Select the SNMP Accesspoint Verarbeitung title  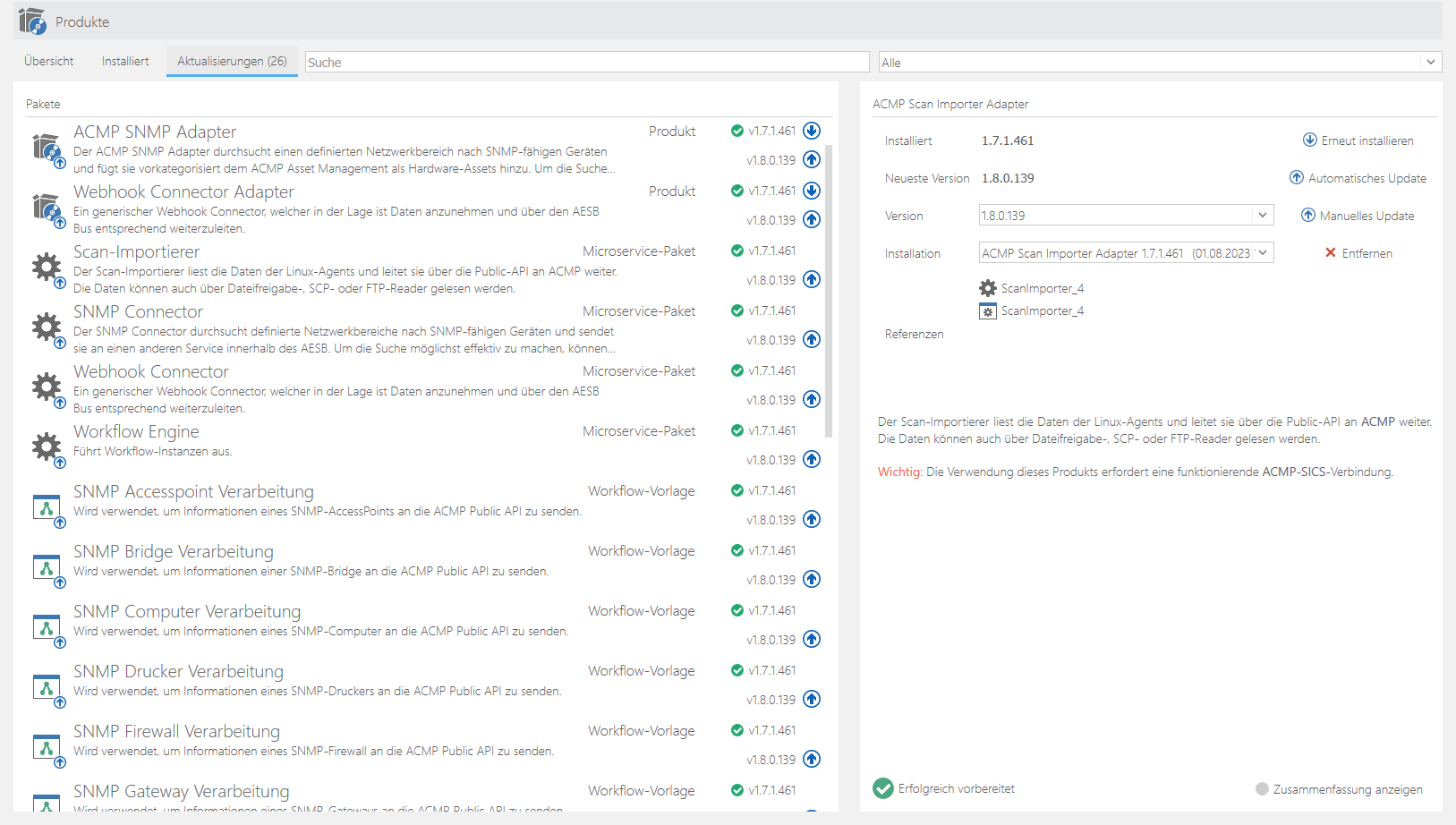click(193, 491)
